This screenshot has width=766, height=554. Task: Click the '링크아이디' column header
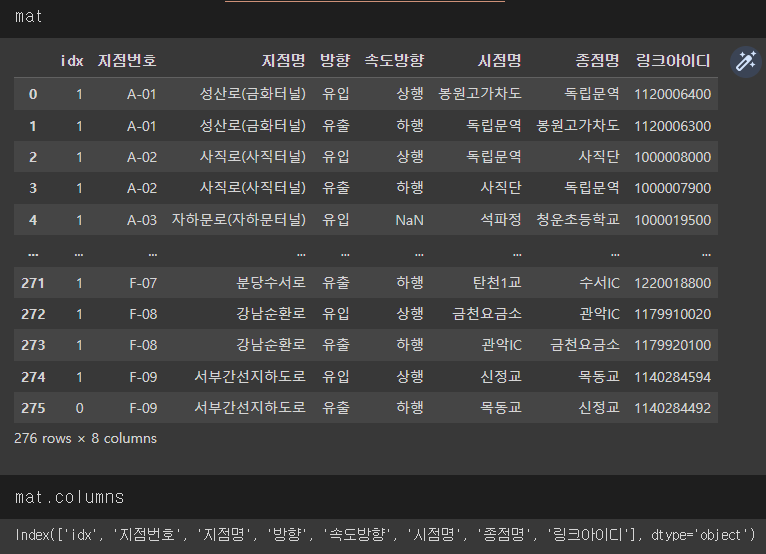coord(673,61)
